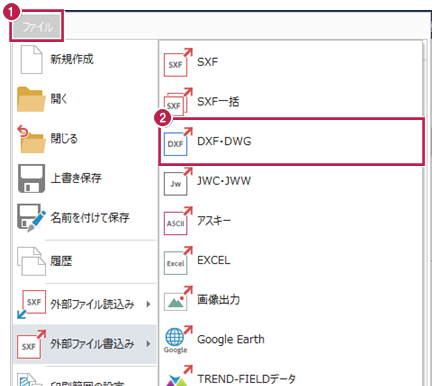Viewport: 432px width, 386px height.
Task: Choose 開く from the file menu
Action: (58, 99)
